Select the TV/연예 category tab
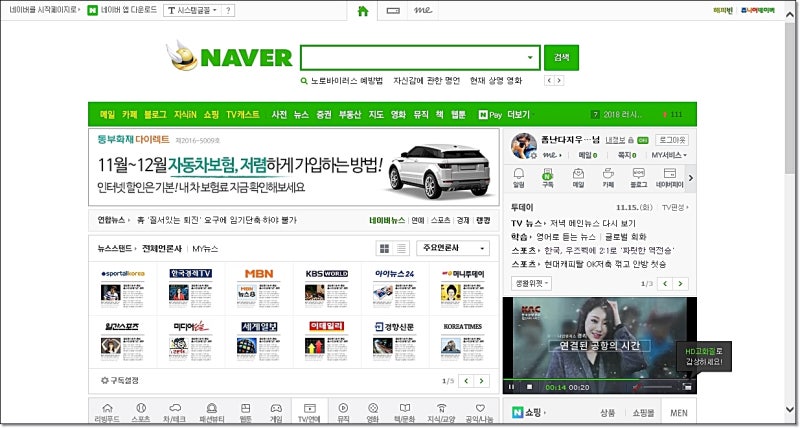This screenshot has height=428, width=800. (x=309, y=413)
